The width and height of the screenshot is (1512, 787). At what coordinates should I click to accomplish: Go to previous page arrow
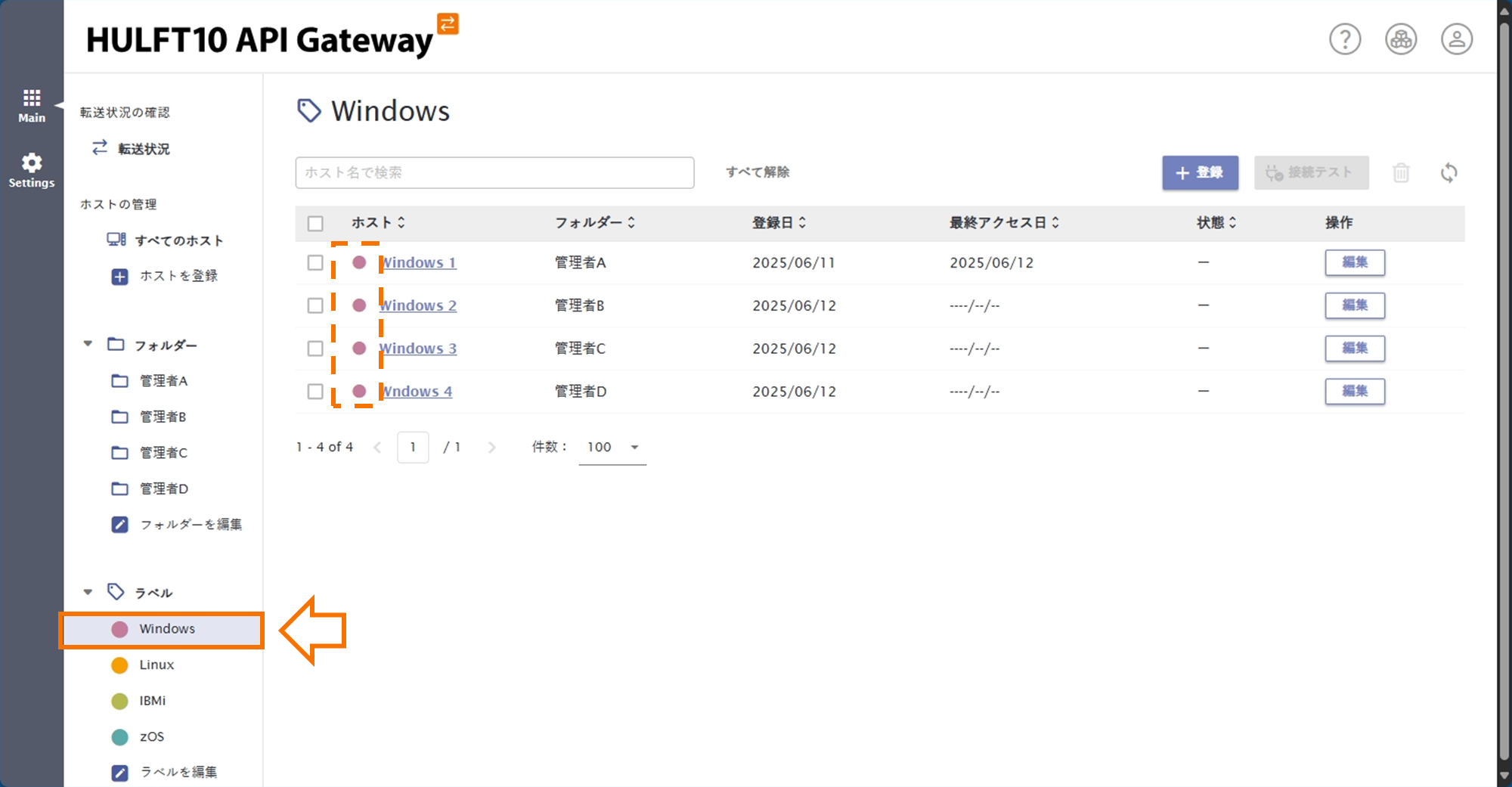[x=377, y=448]
